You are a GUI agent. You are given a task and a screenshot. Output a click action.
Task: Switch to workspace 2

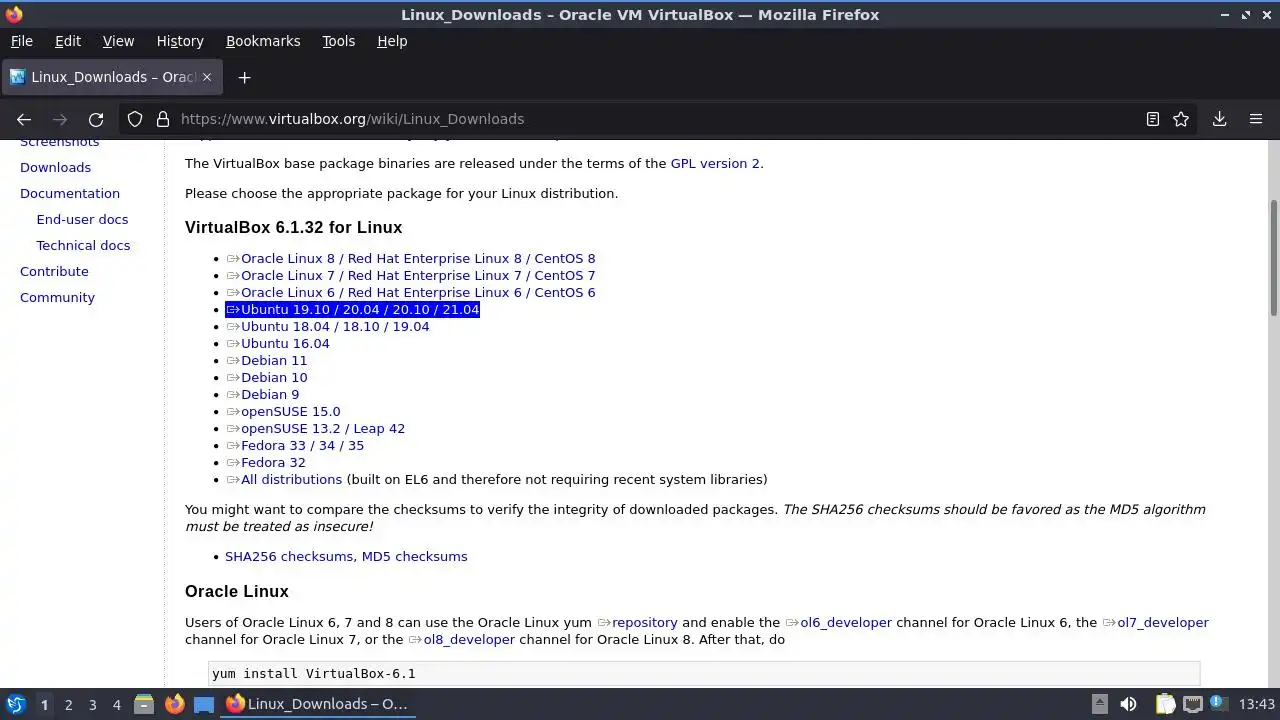pyautogui.click(x=68, y=704)
